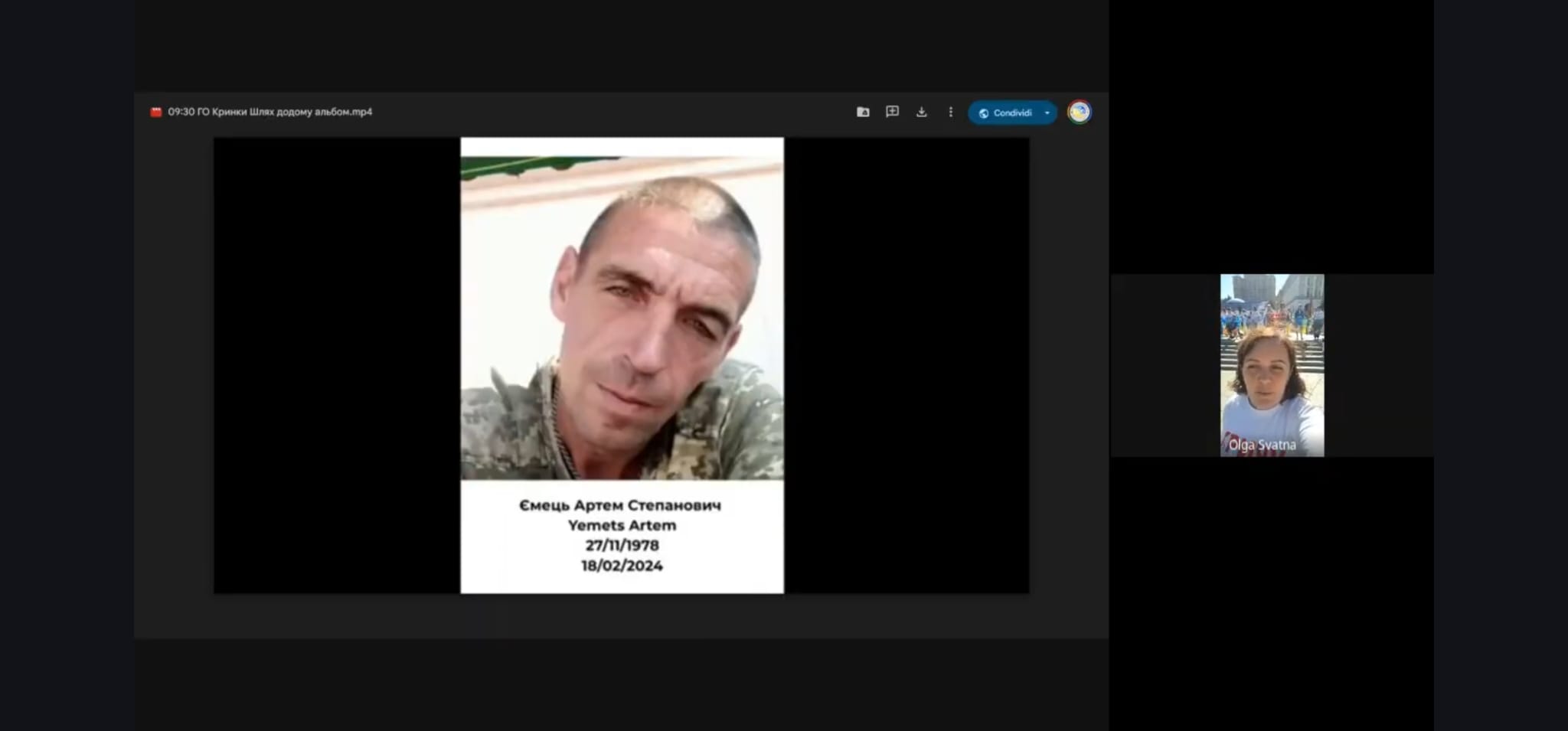Image resolution: width=1568 pixels, height=731 pixels.
Task: Expand the Condividi dropdown arrow
Action: click(1047, 113)
